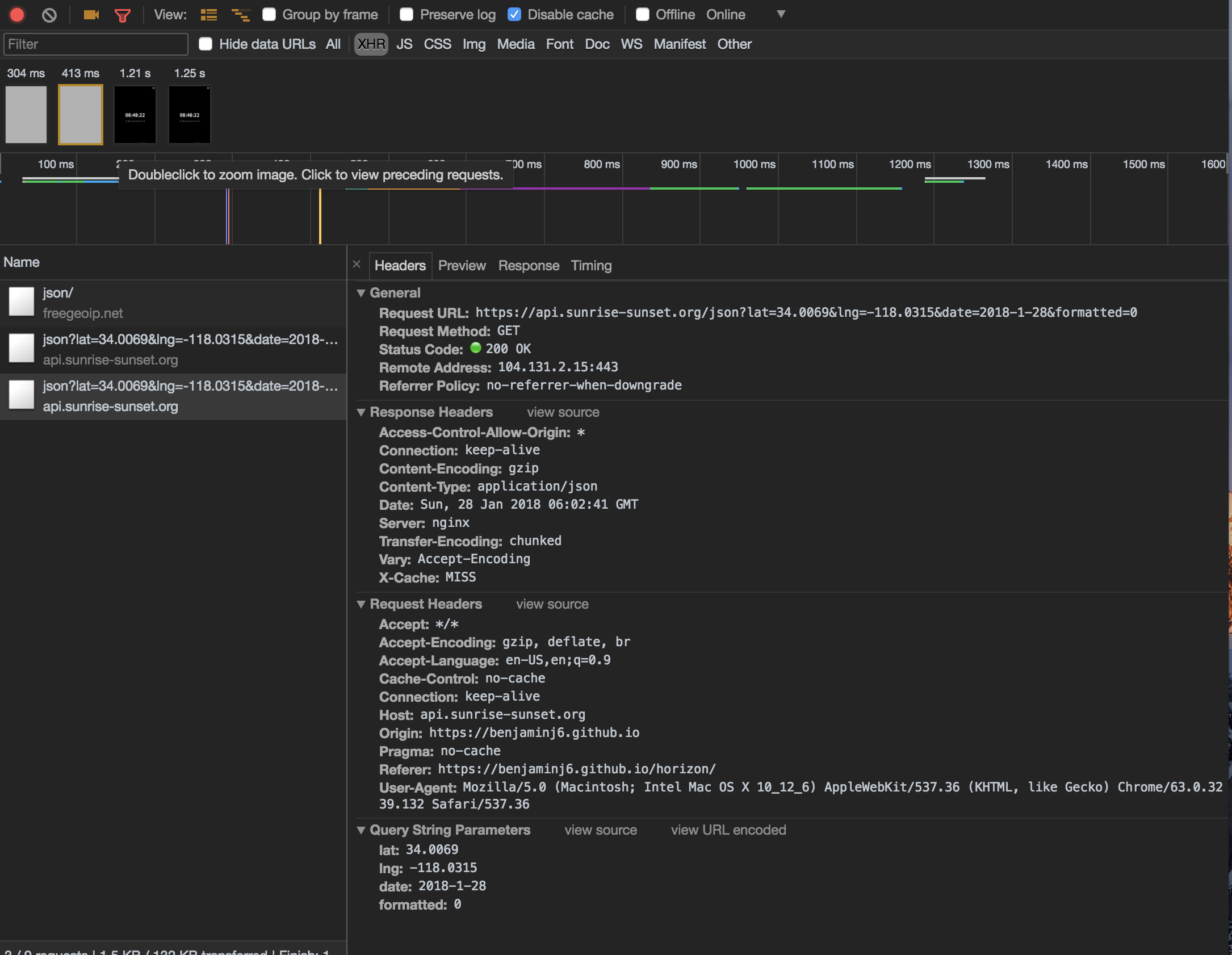Click the 1300 ms timeline marker
The width and height of the screenshot is (1232, 955).
(988, 164)
